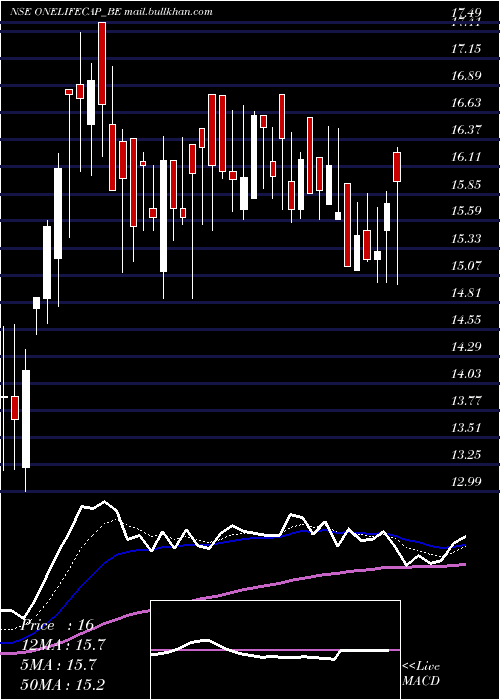Click the tallest red candle reaching 17.49
The image size is (500, 700).
102,63
